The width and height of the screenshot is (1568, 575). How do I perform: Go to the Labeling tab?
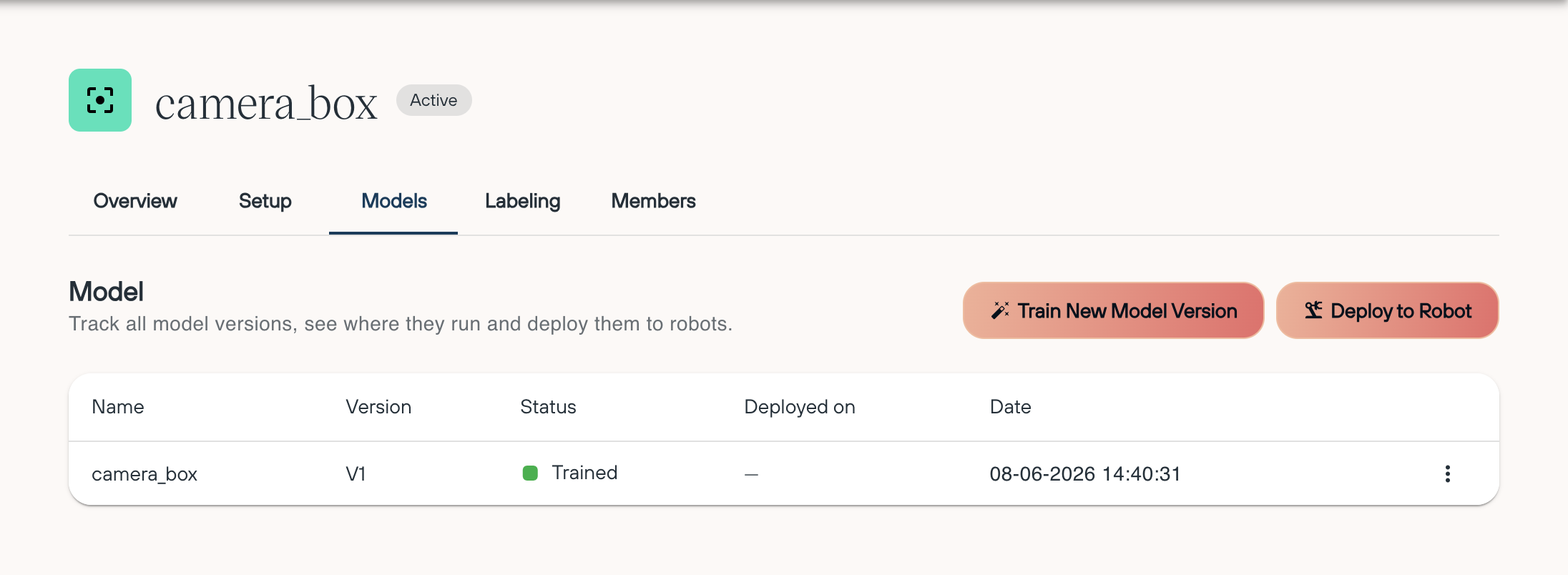[522, 201]
